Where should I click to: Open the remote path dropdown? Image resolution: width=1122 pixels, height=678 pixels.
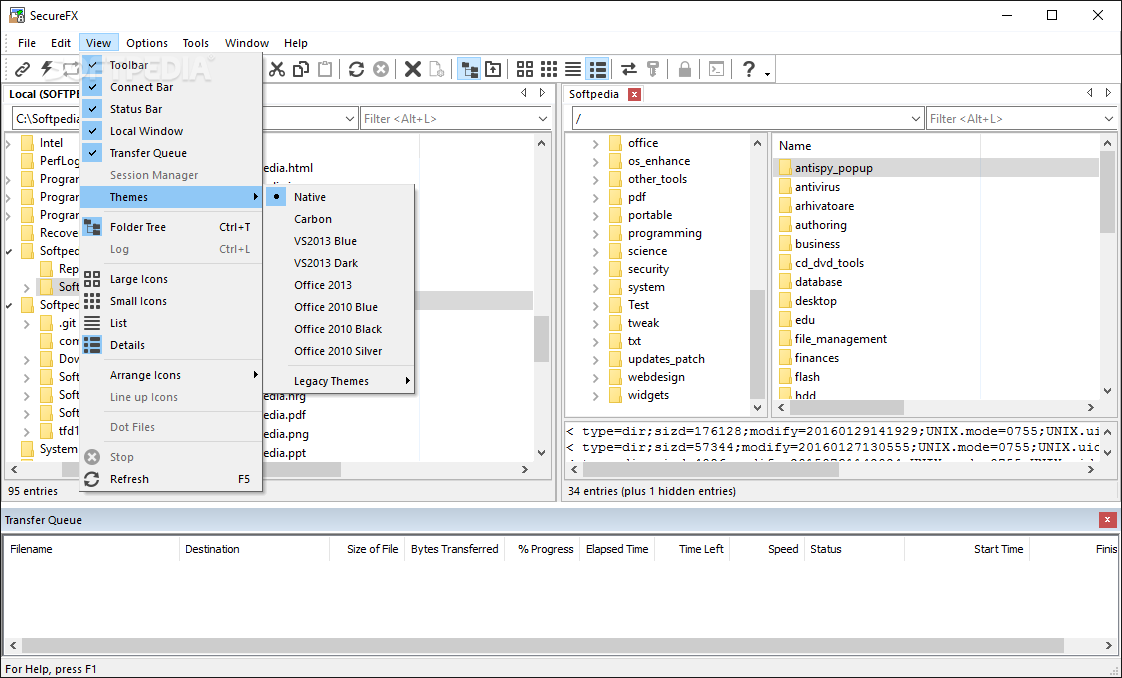pos(916,119)
